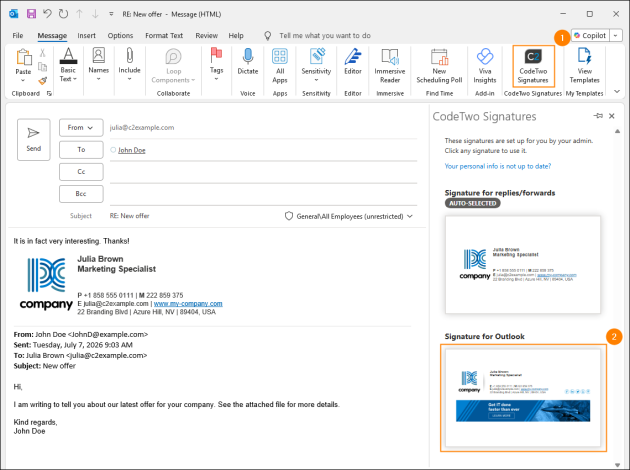Image resolution: width=630 pixels, height=470 pixels.
Task: Click the CodeTwo Signatures ribbon button
Action: [533, 66]
